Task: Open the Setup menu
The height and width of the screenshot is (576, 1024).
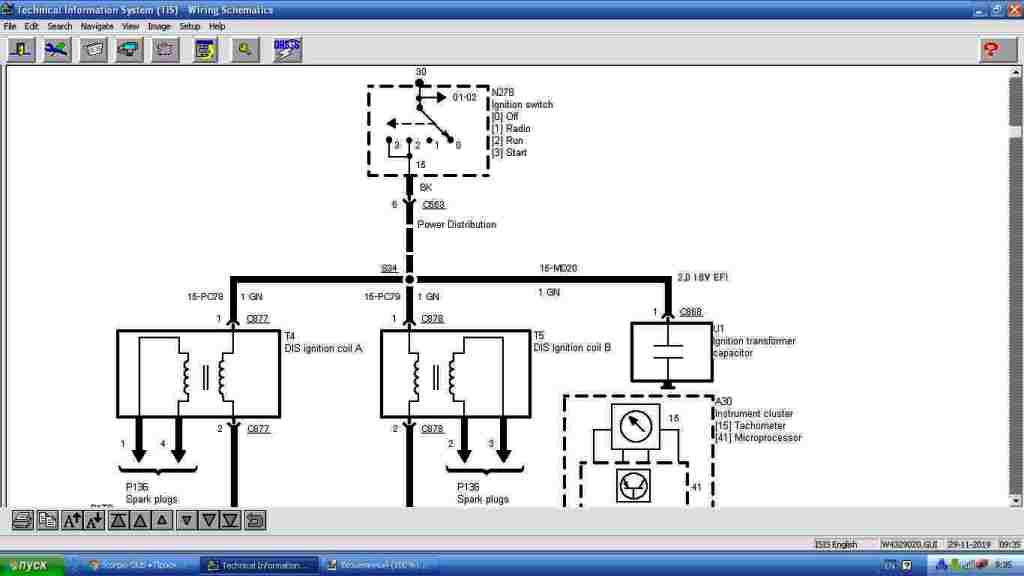Action: click(189, 27)
